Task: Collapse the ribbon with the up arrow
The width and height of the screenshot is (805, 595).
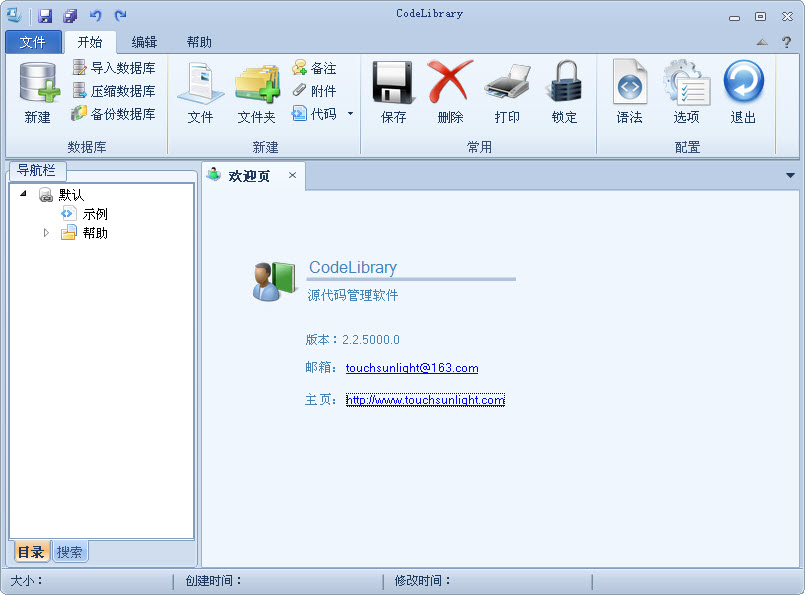Action: (762, 42)
